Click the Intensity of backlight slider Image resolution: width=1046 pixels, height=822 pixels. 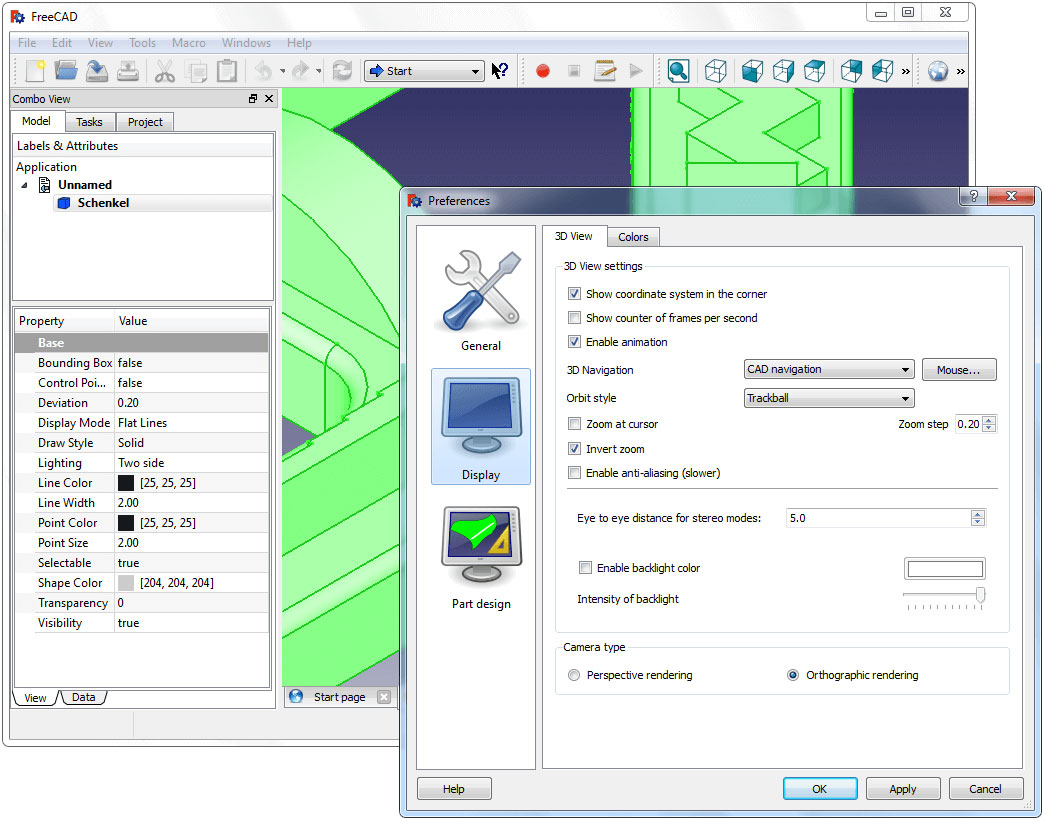(943, 596)
